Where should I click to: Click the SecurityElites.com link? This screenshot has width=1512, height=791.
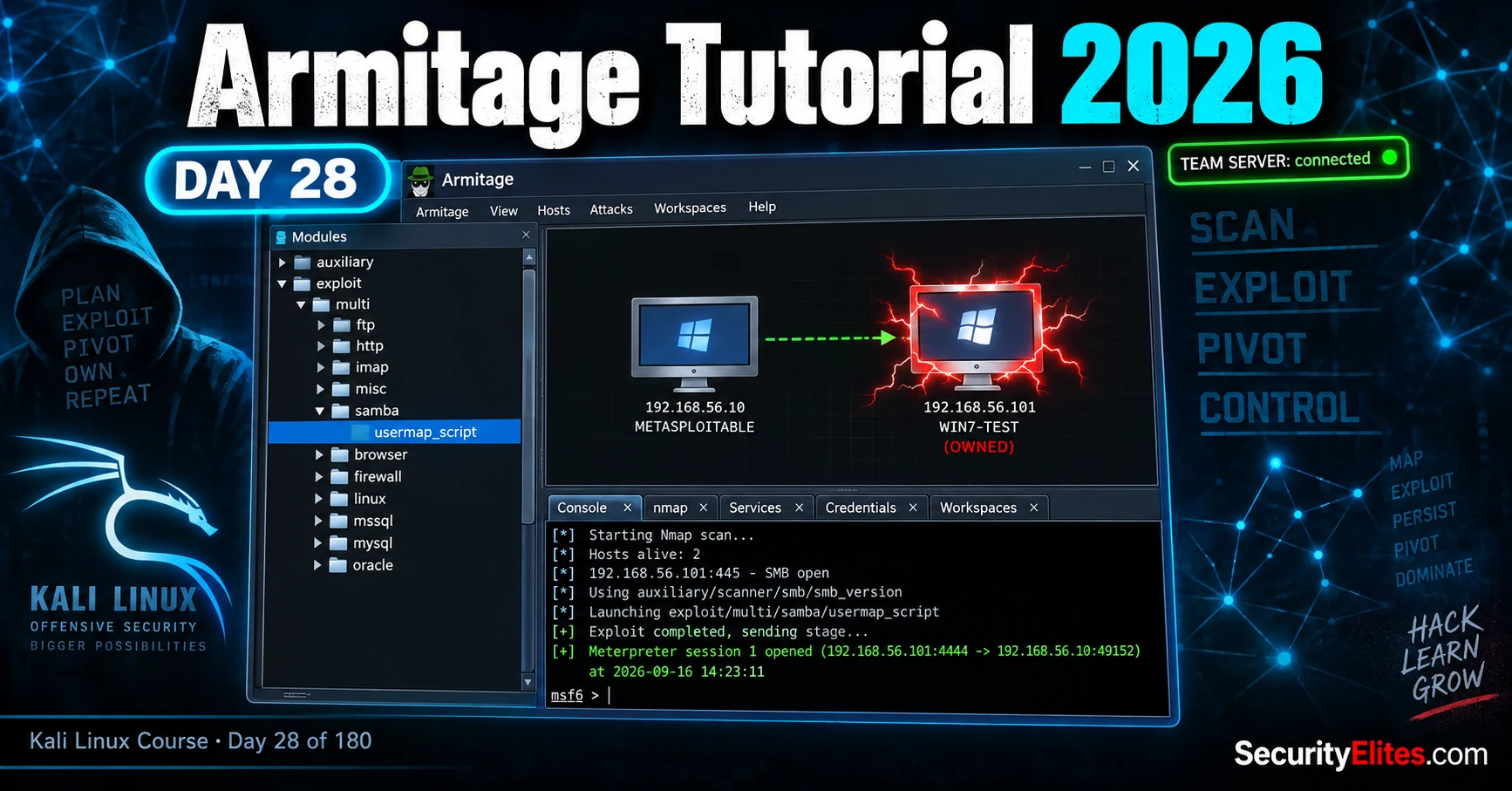(x=1361, y=753)
